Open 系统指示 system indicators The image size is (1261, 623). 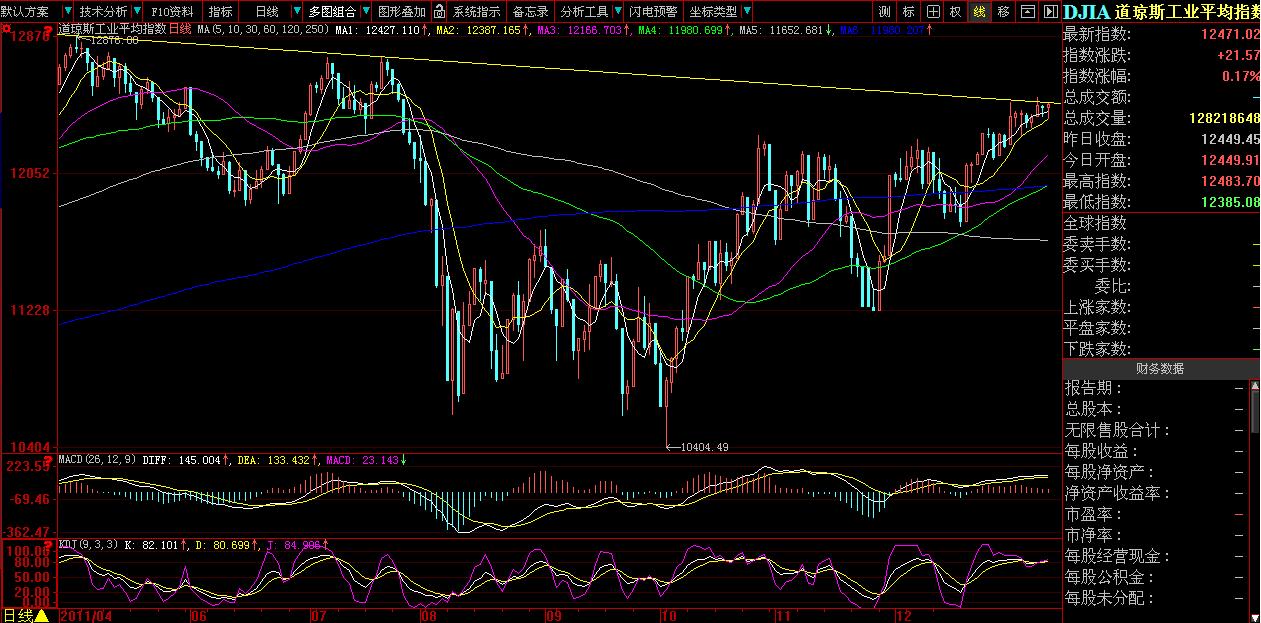477,11
